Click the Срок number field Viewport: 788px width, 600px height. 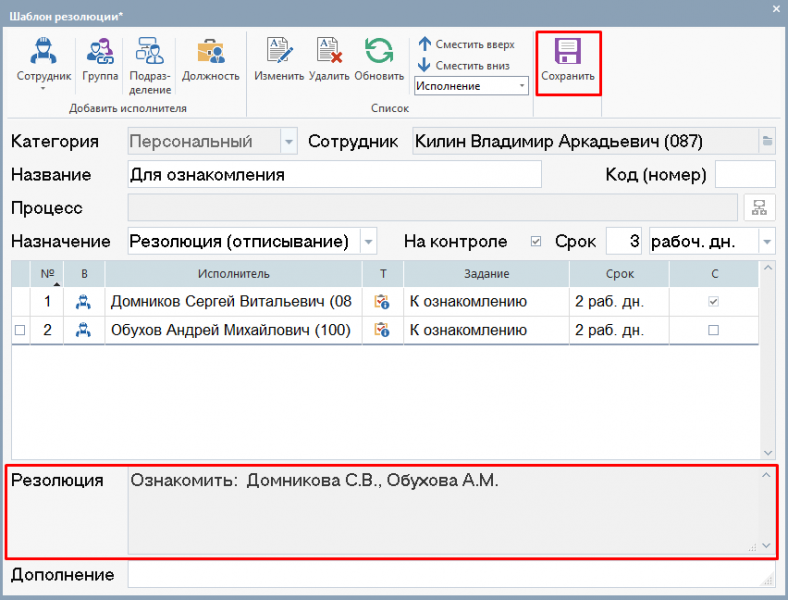point(624,241)
